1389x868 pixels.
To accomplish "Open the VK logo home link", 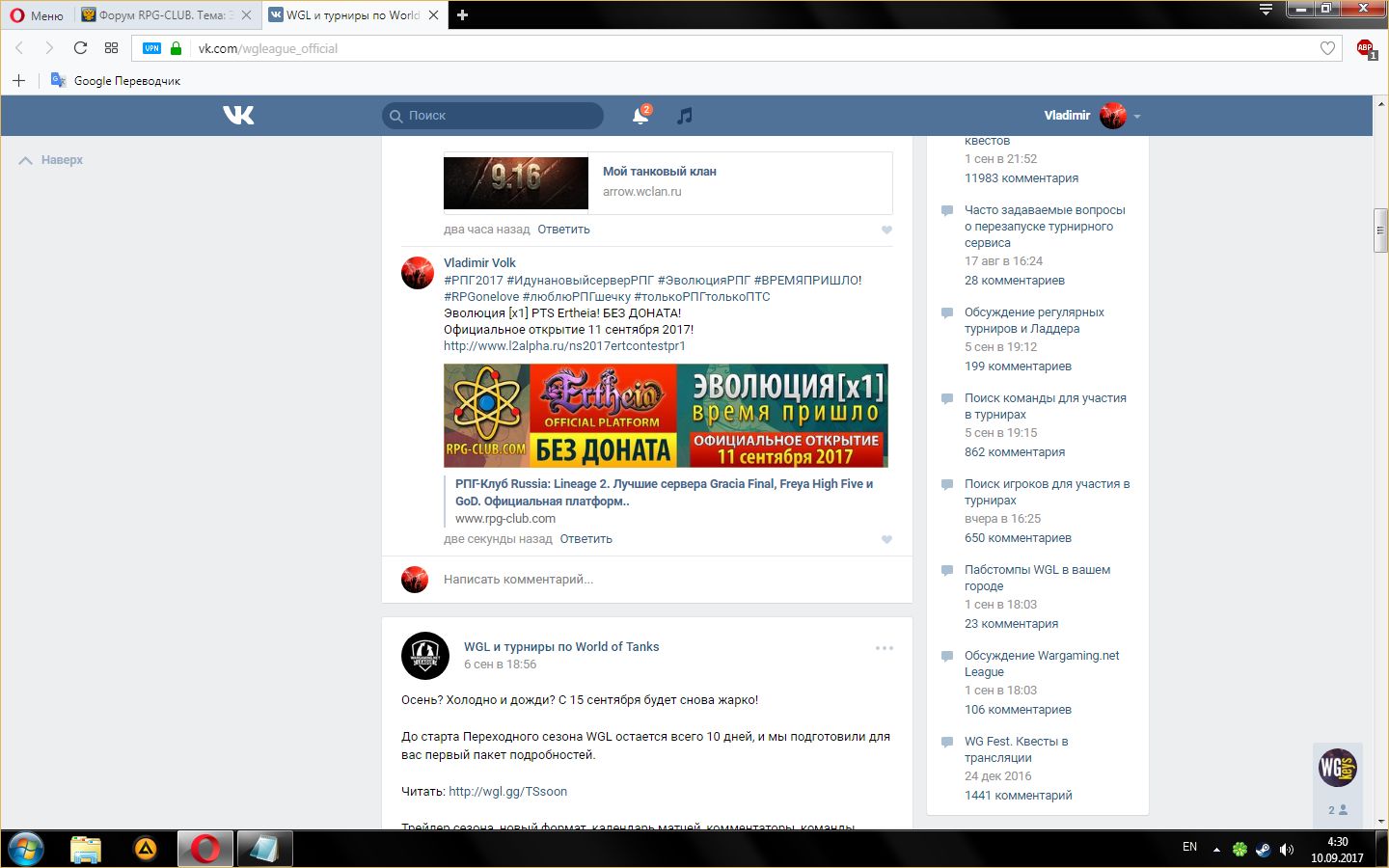I will pos(238,115).
